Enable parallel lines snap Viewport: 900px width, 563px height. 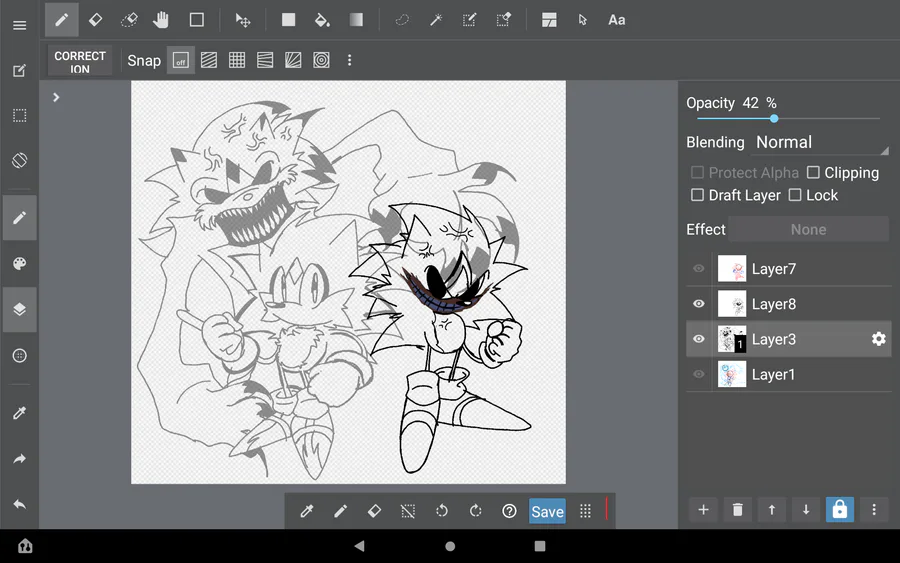209,60
